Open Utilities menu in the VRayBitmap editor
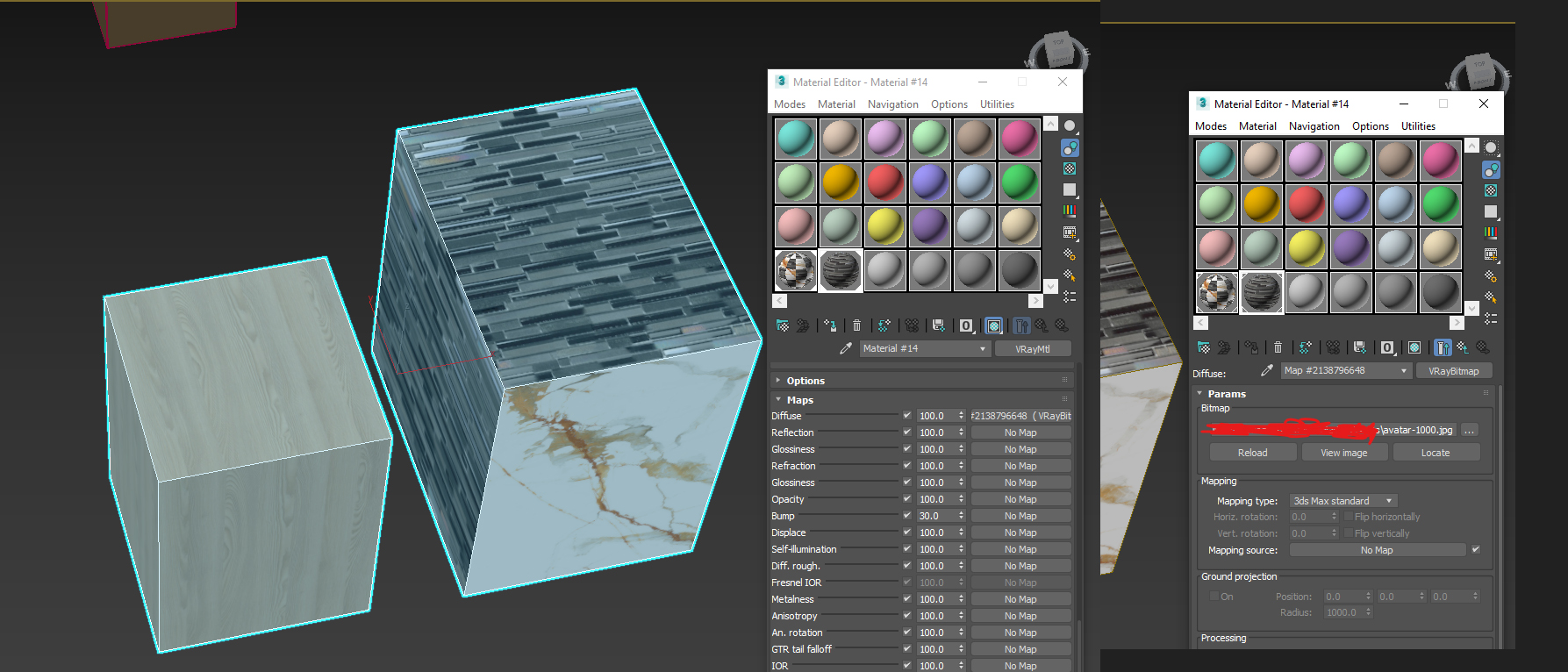Viewport: 1568px width, 672px height. [x=1417, y=126]
